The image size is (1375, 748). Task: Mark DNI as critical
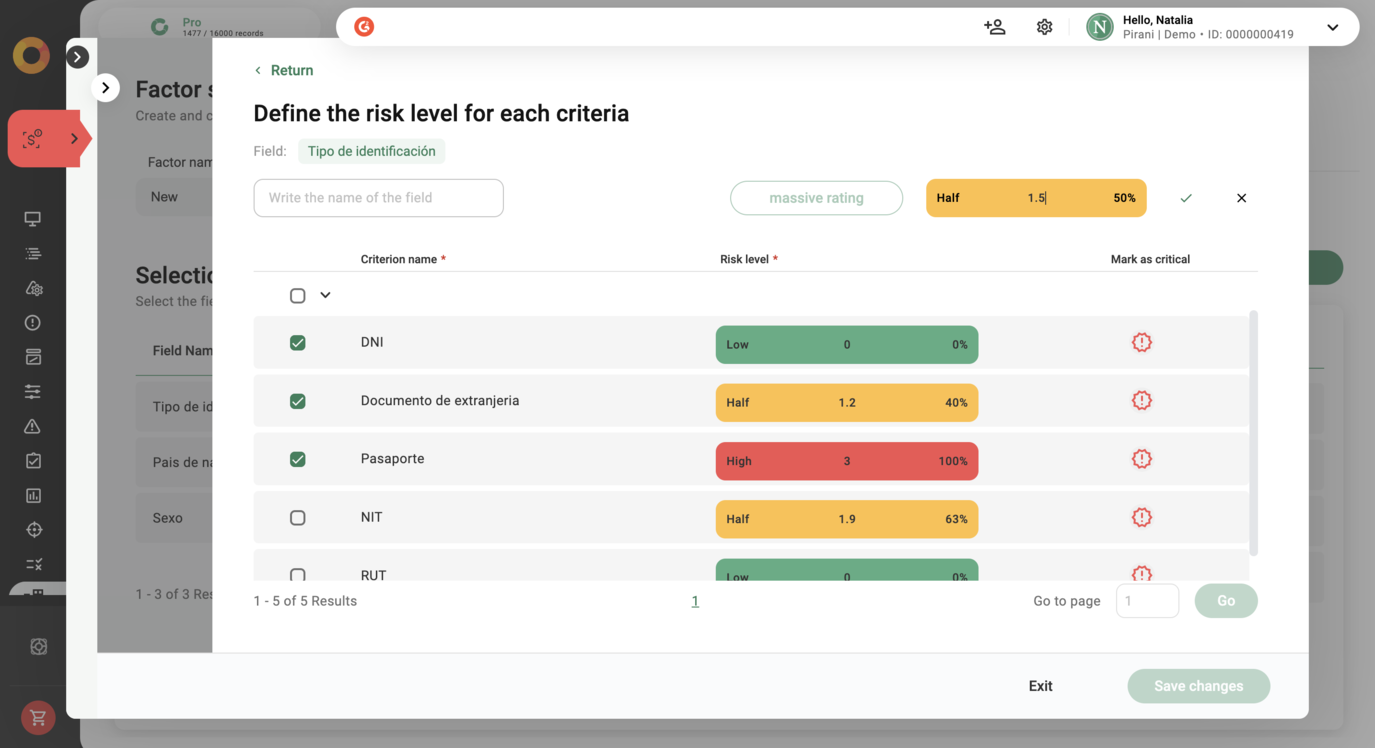pos(1141,343)
